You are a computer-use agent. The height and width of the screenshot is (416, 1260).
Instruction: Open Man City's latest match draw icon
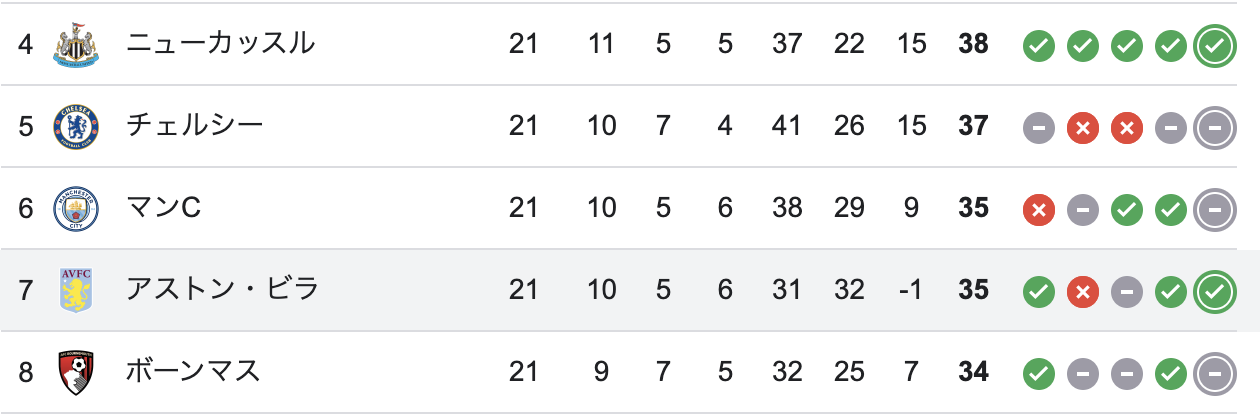pos(1215,209)
